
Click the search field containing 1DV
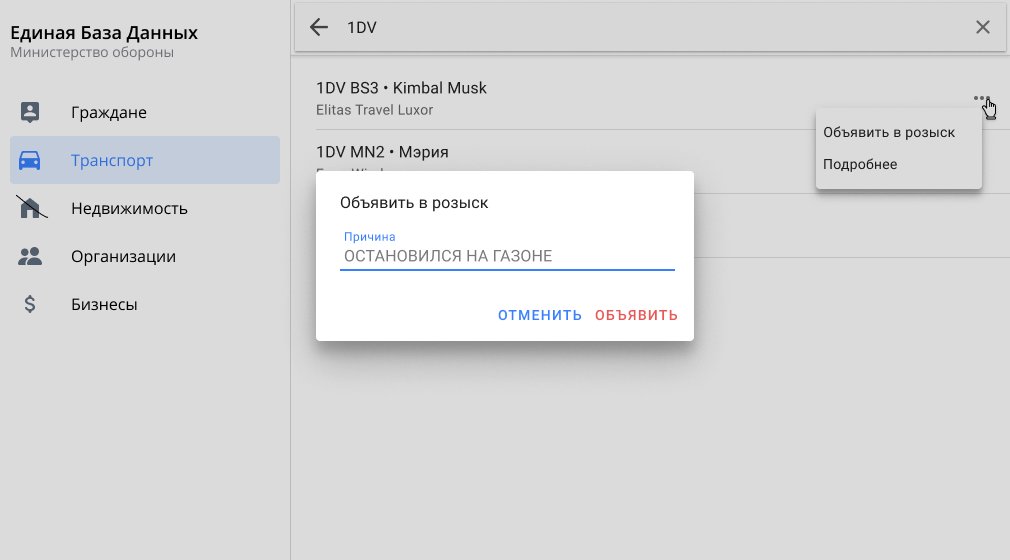(640, 27)
